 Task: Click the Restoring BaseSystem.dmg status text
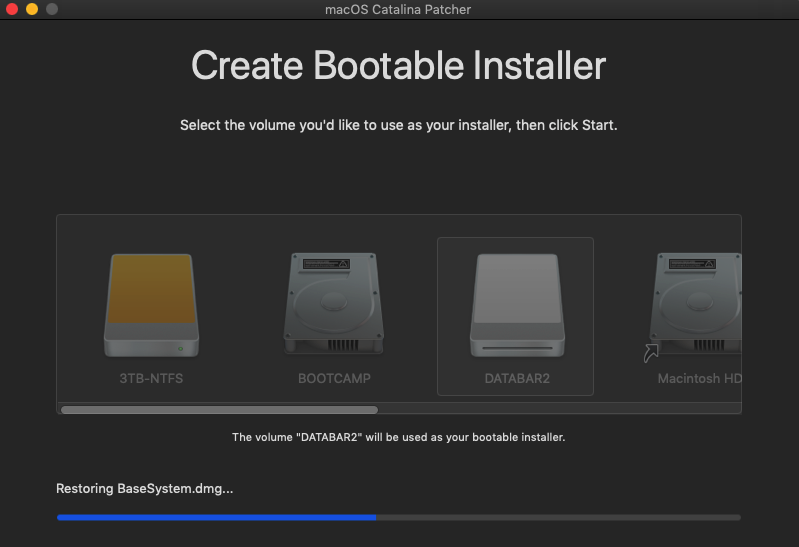145,488
